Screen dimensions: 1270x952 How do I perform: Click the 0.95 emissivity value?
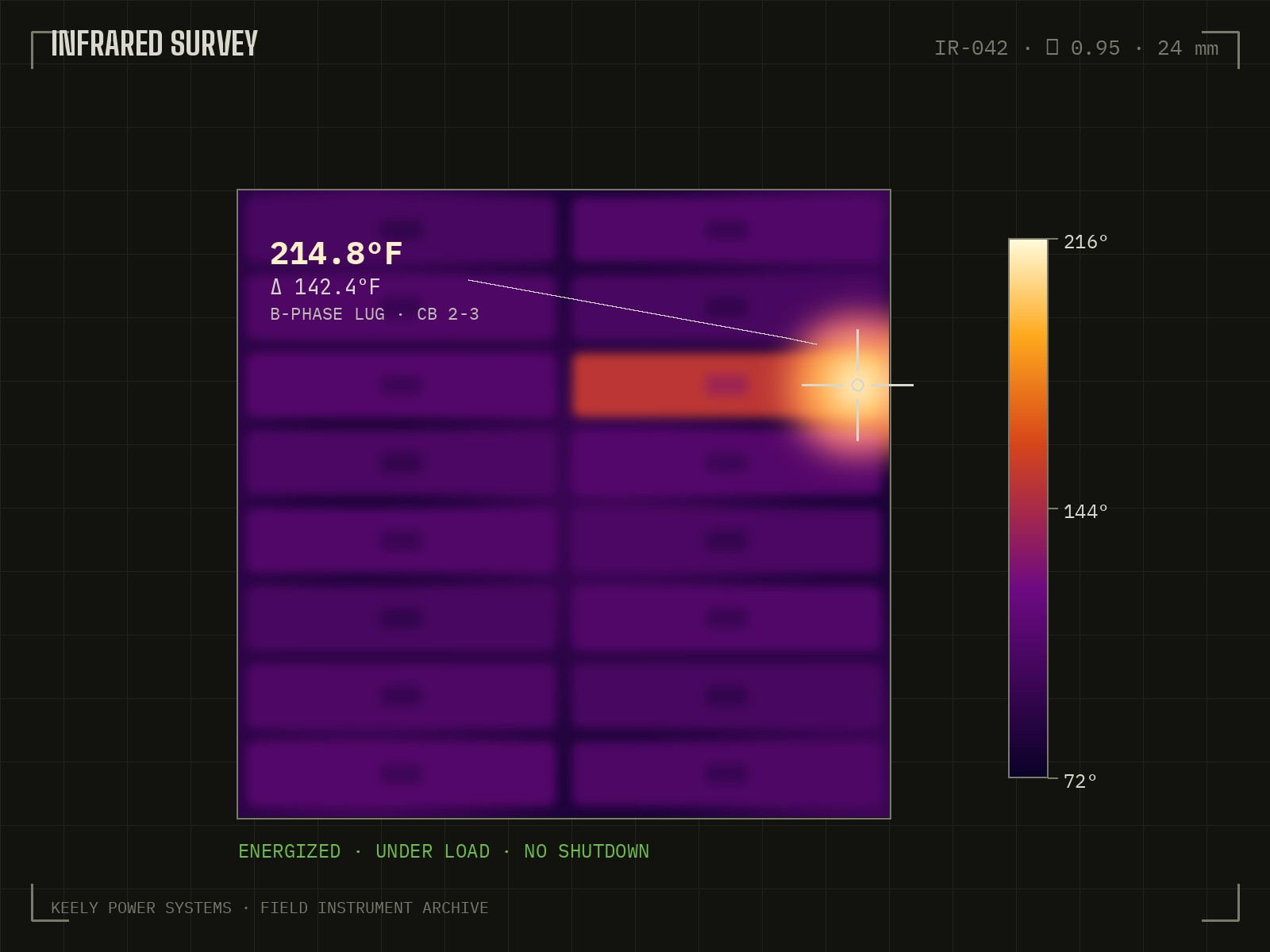[1095, 48]
